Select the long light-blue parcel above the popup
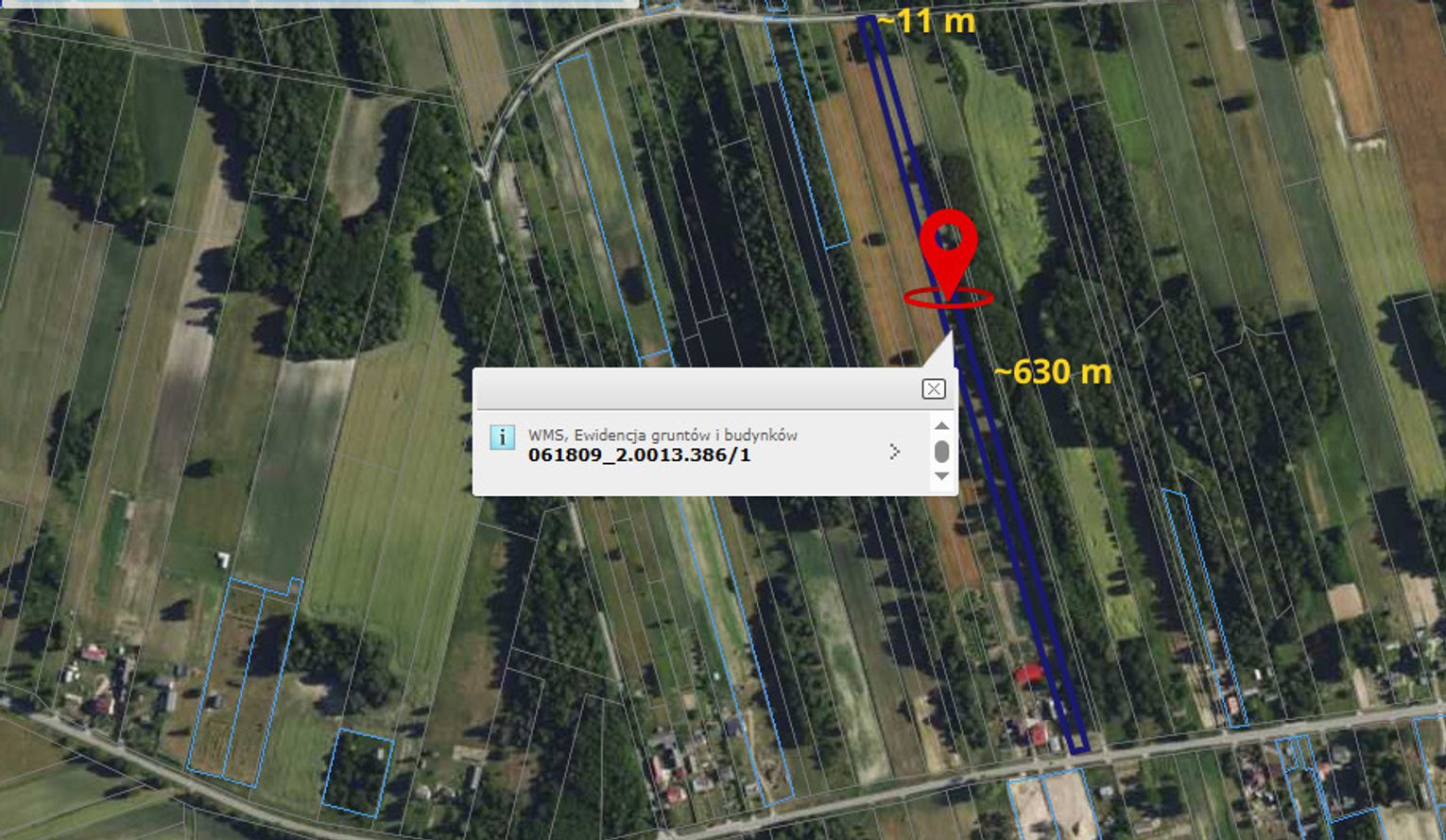This screenshot has width=1446, height=840. (x=615, y=208)
